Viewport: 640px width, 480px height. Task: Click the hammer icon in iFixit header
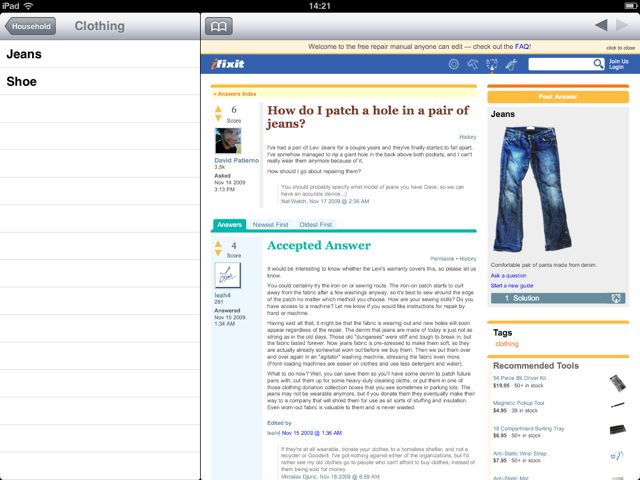(x=473, y=64)
